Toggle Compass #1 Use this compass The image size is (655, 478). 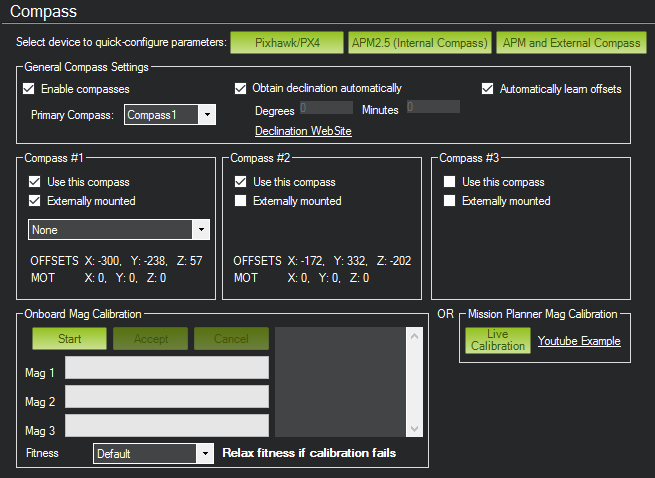tap(35, 182)
